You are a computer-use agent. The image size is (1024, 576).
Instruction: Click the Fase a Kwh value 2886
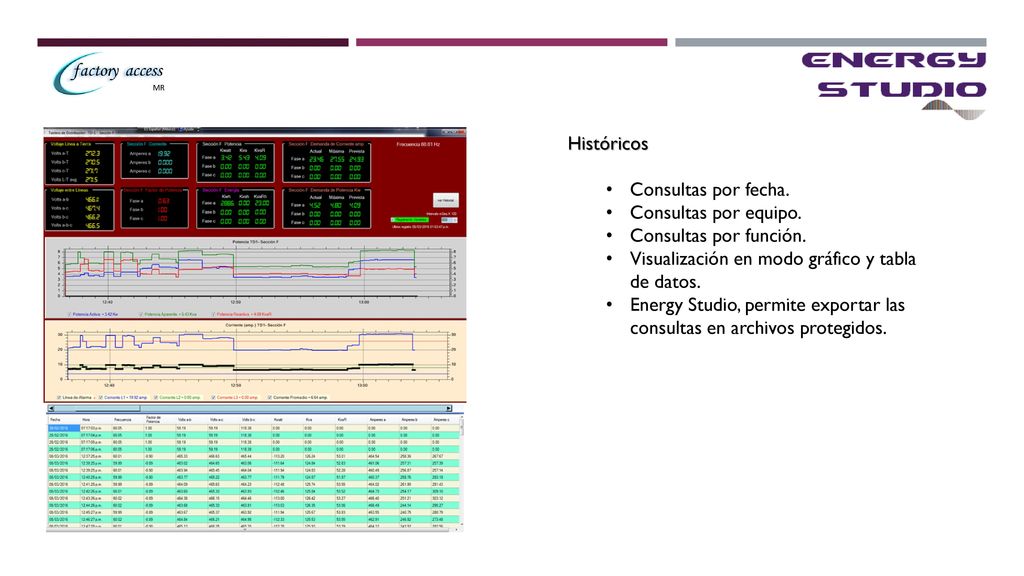(x=226, y=204)
